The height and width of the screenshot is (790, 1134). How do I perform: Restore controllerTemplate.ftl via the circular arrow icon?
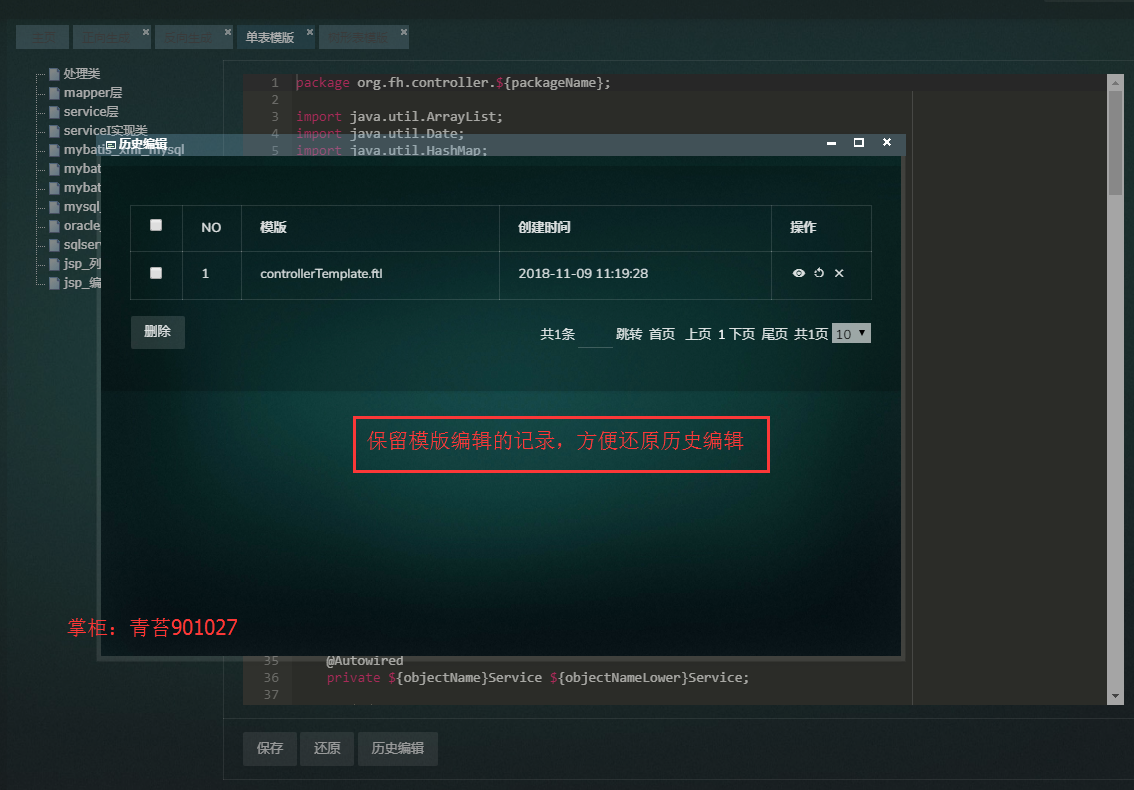click(819, 273)
